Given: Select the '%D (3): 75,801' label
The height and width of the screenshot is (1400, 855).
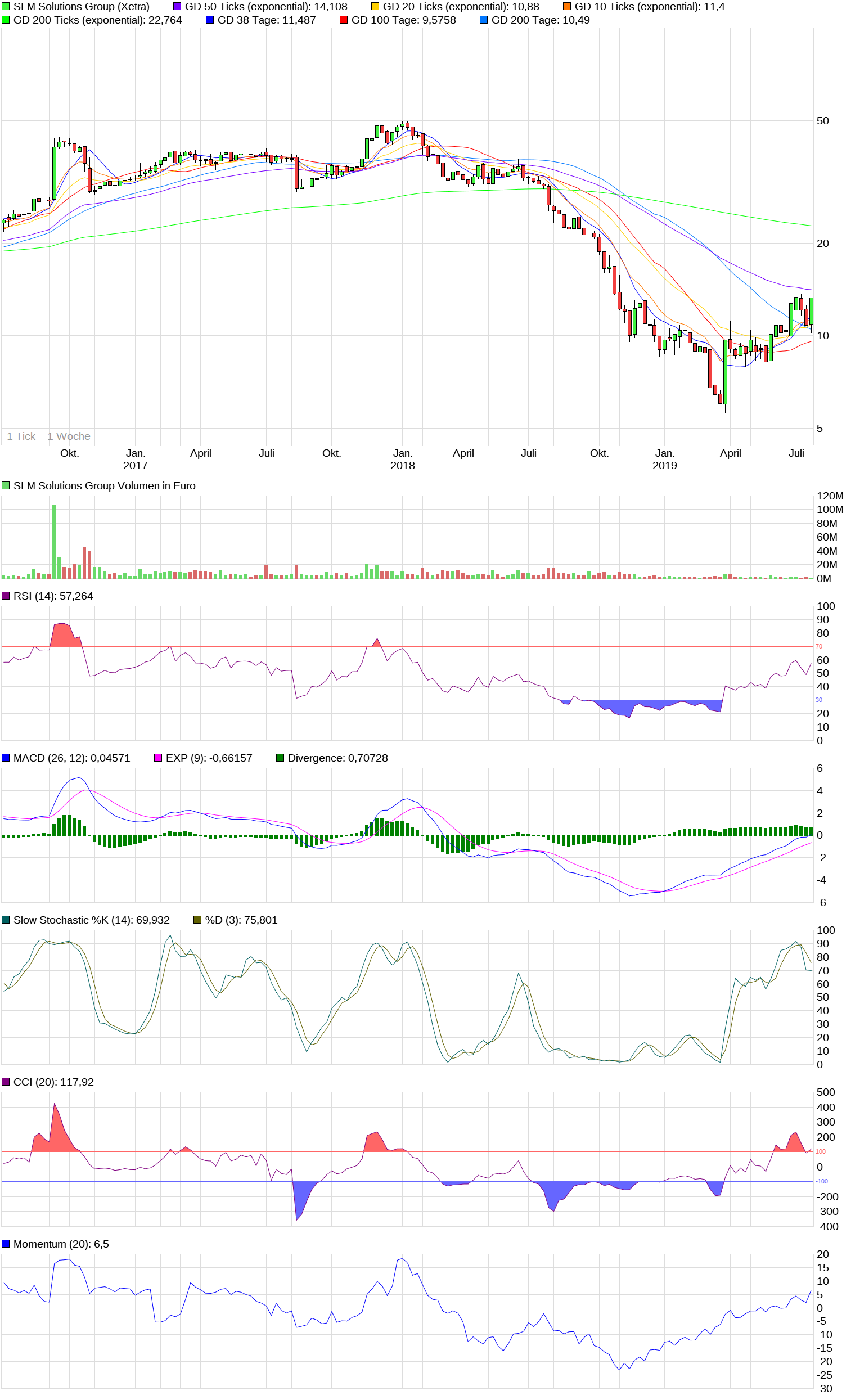Looking at the screenshot, I should tap(241, 920).
